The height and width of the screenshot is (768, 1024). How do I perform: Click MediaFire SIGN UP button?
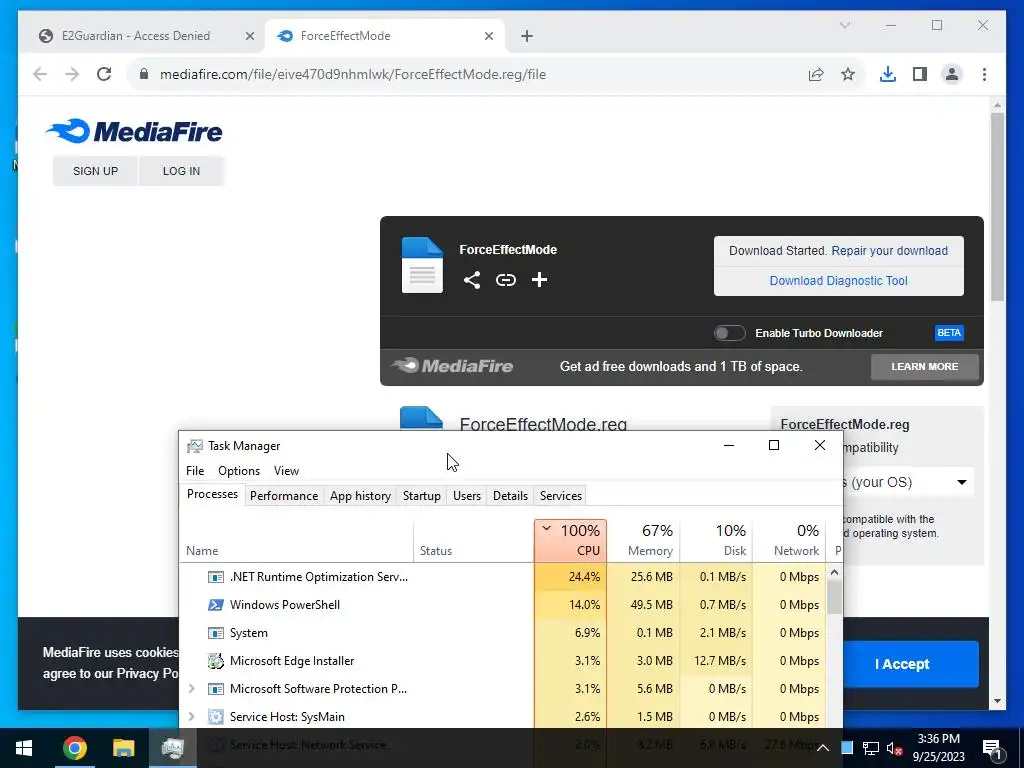point(95,171)
